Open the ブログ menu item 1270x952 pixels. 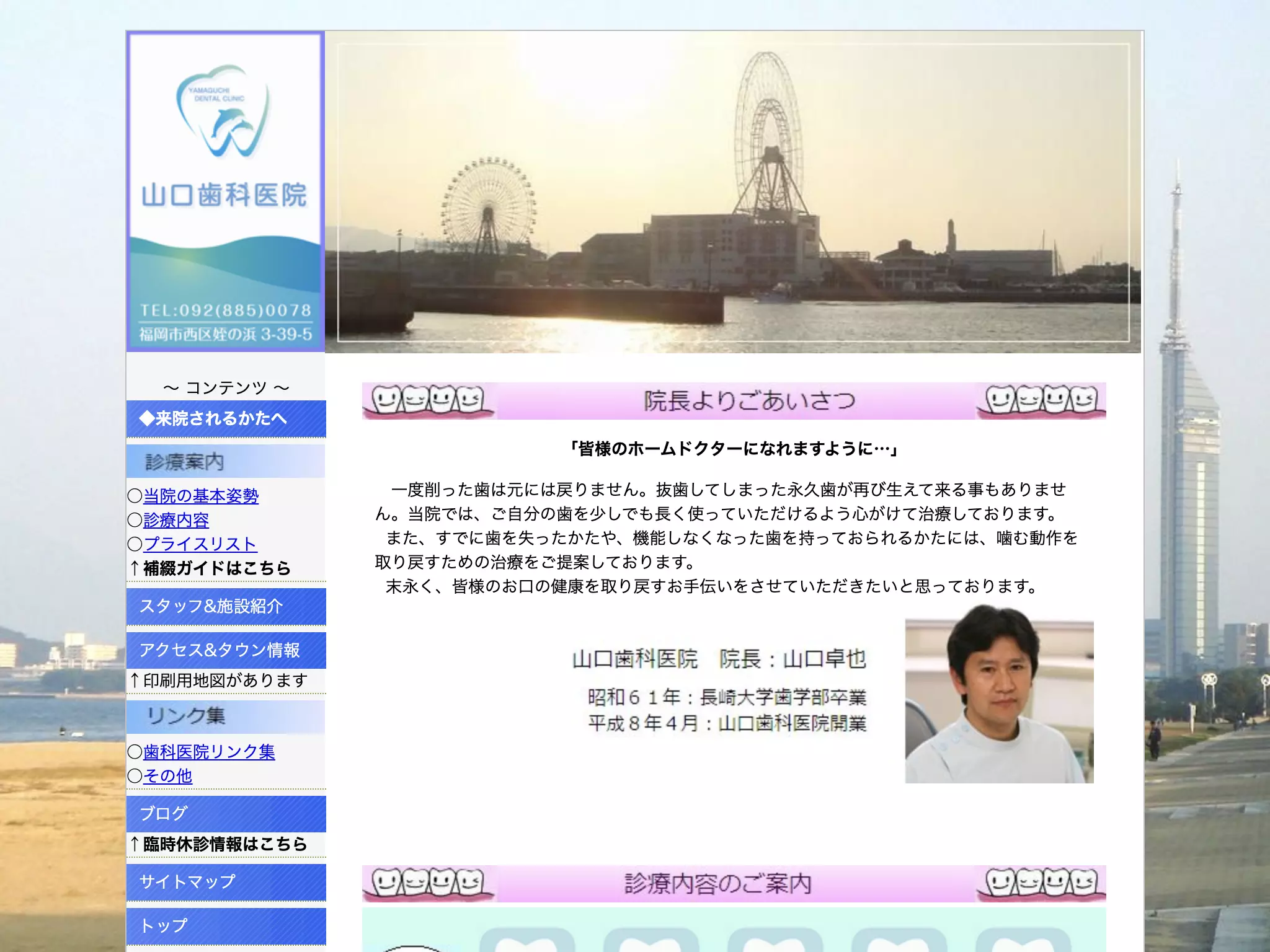[x=226, y=814]
